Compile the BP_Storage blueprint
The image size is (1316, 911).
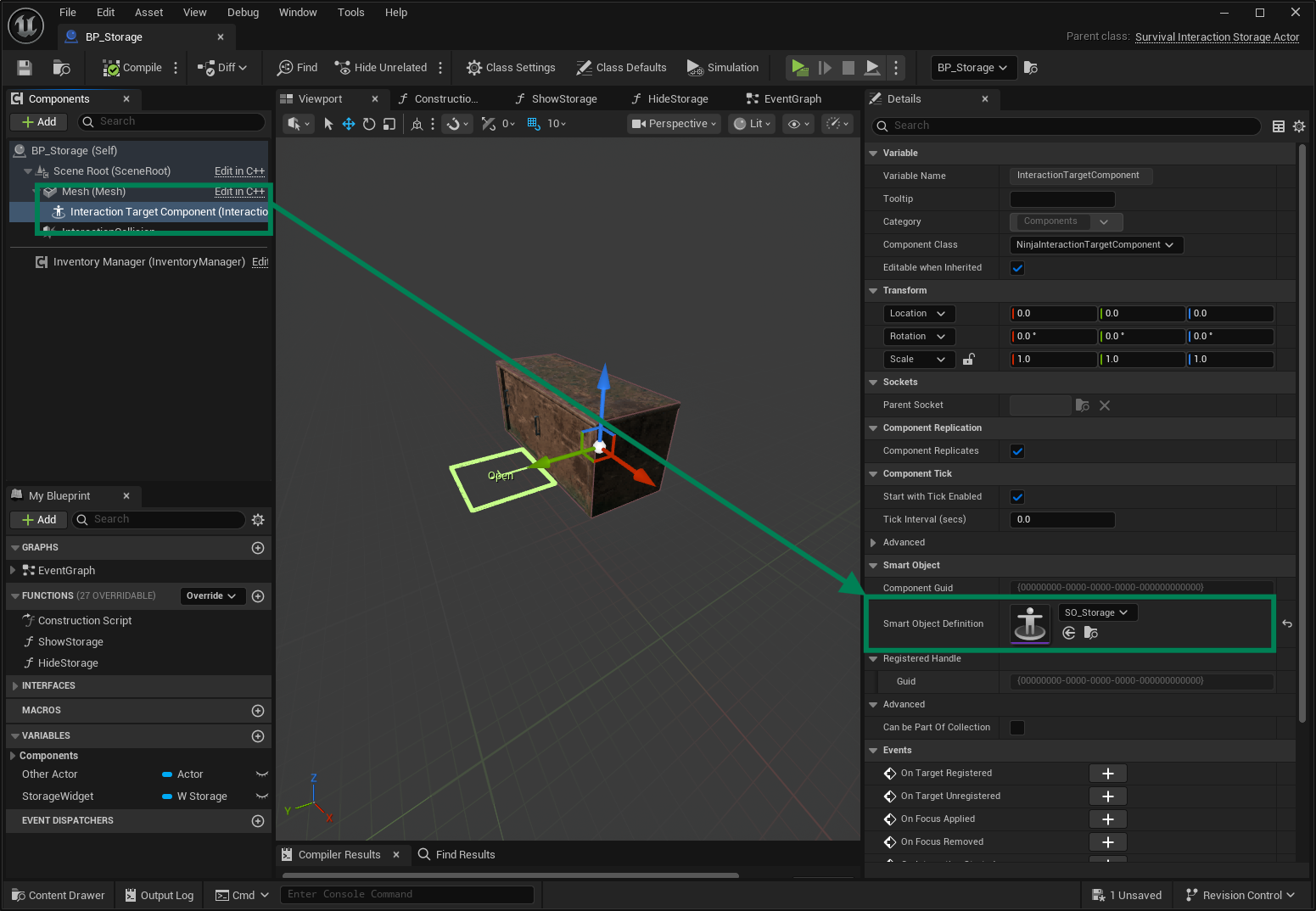tap(133, 67)
